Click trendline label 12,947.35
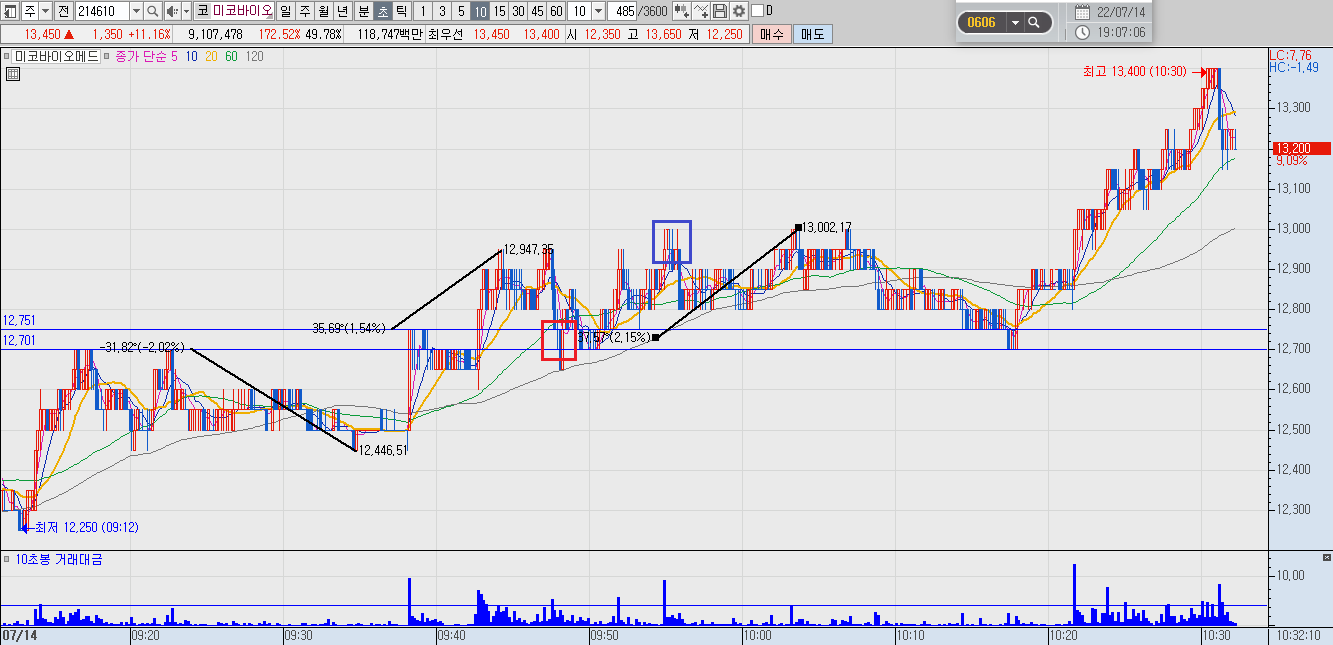This screenshot has height=645, width=1333. click(x=529, y=249)
